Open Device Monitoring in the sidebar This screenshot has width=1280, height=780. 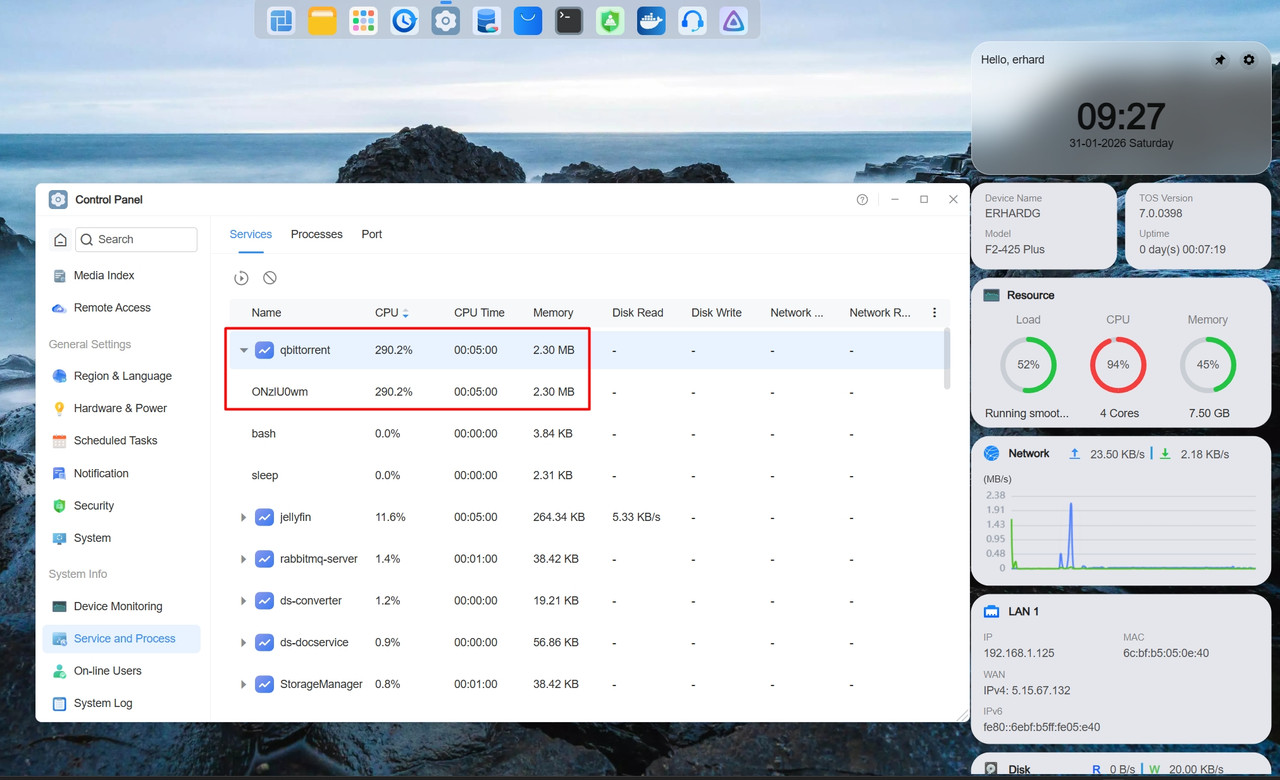[121, 606]
